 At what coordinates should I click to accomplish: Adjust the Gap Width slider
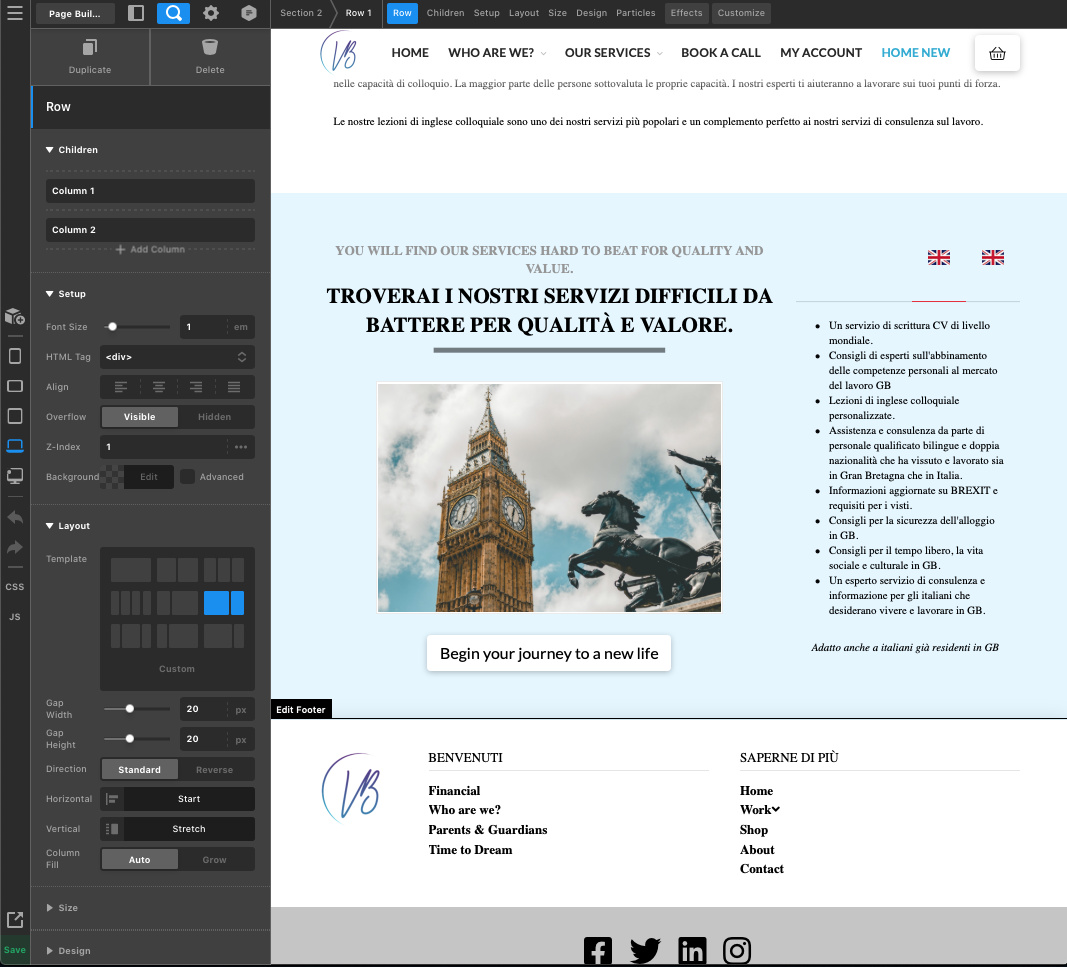pyautogui.click(x=130, y=709)
